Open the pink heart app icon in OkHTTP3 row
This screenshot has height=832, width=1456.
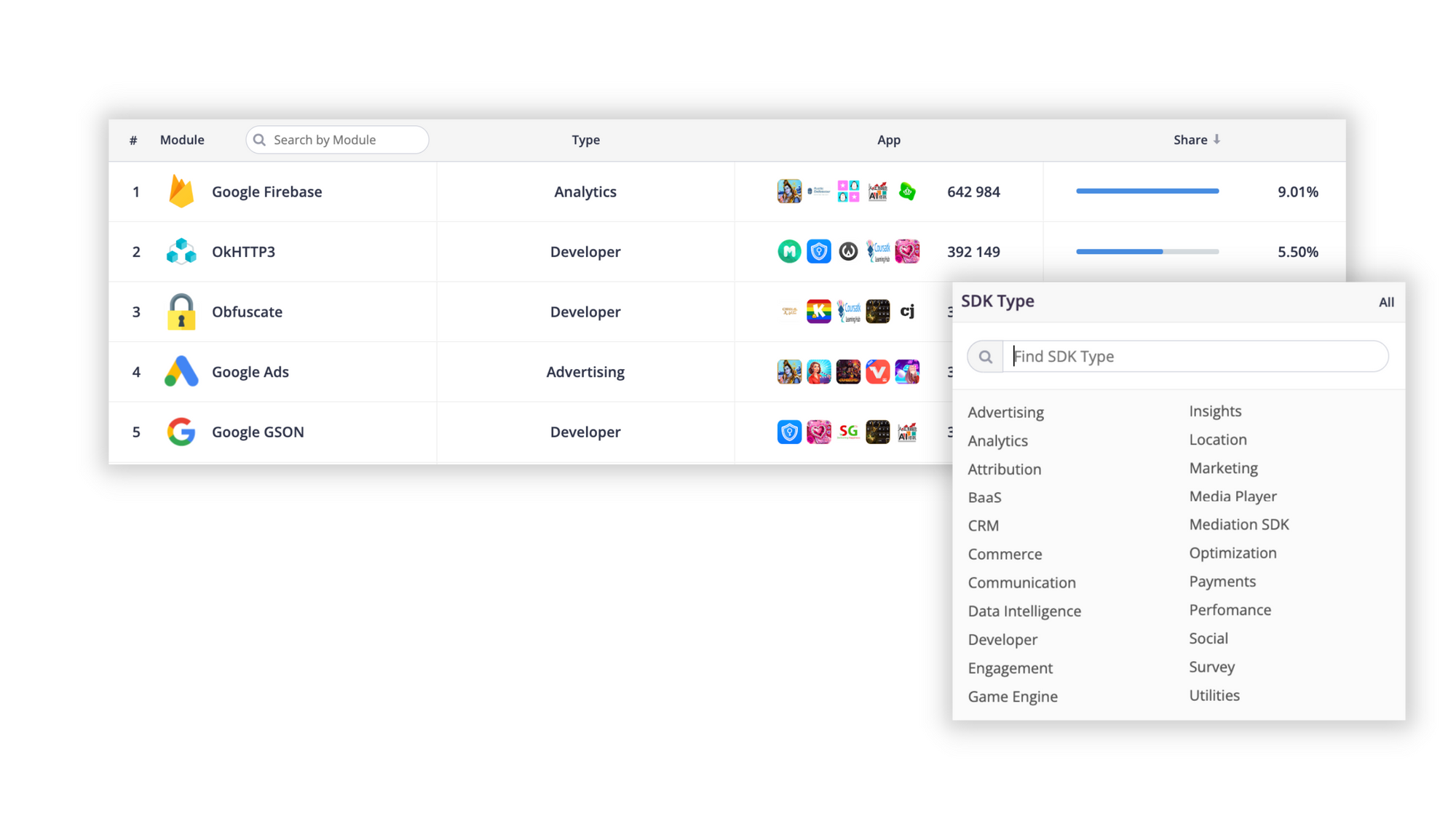coord(907,252)
